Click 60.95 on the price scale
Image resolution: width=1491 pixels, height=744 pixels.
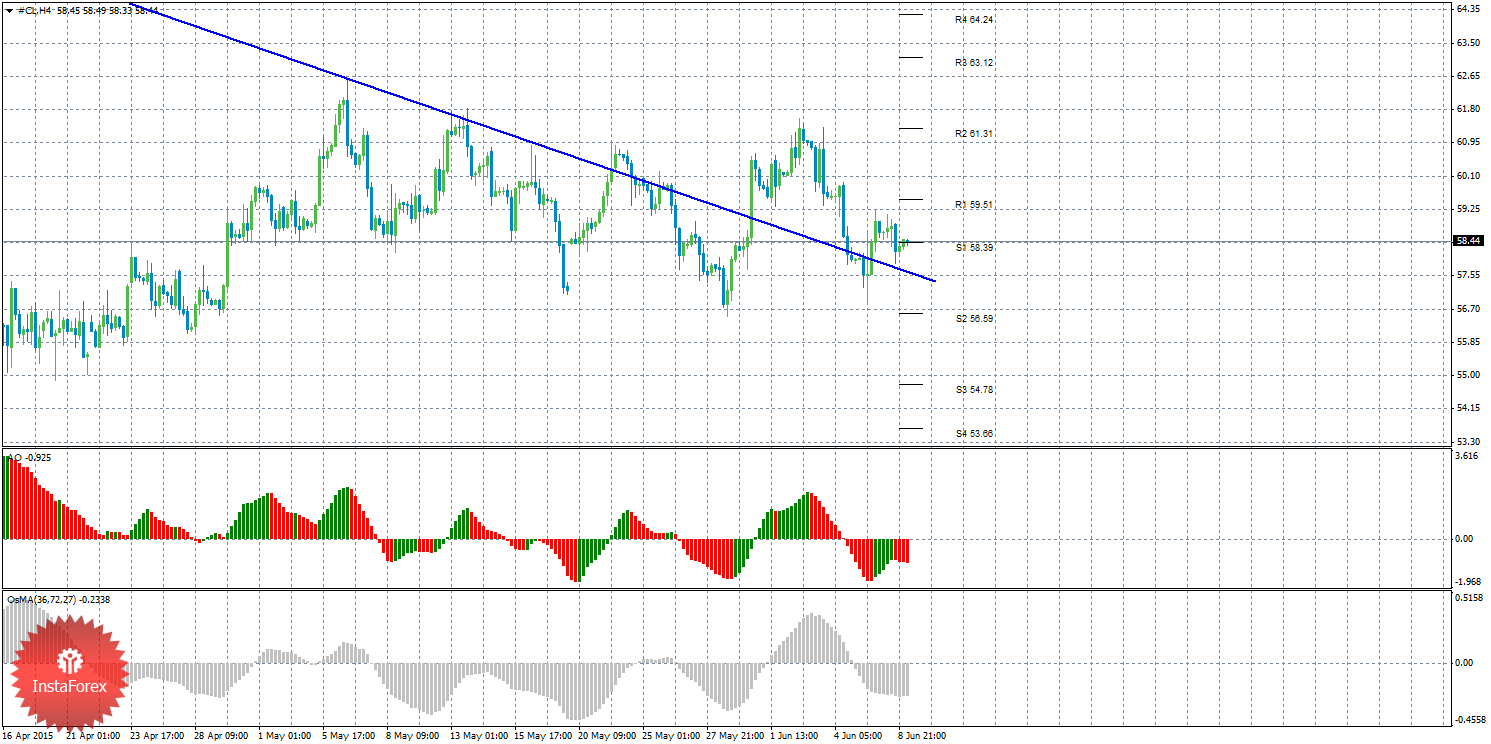click(x=1469, y=142)
